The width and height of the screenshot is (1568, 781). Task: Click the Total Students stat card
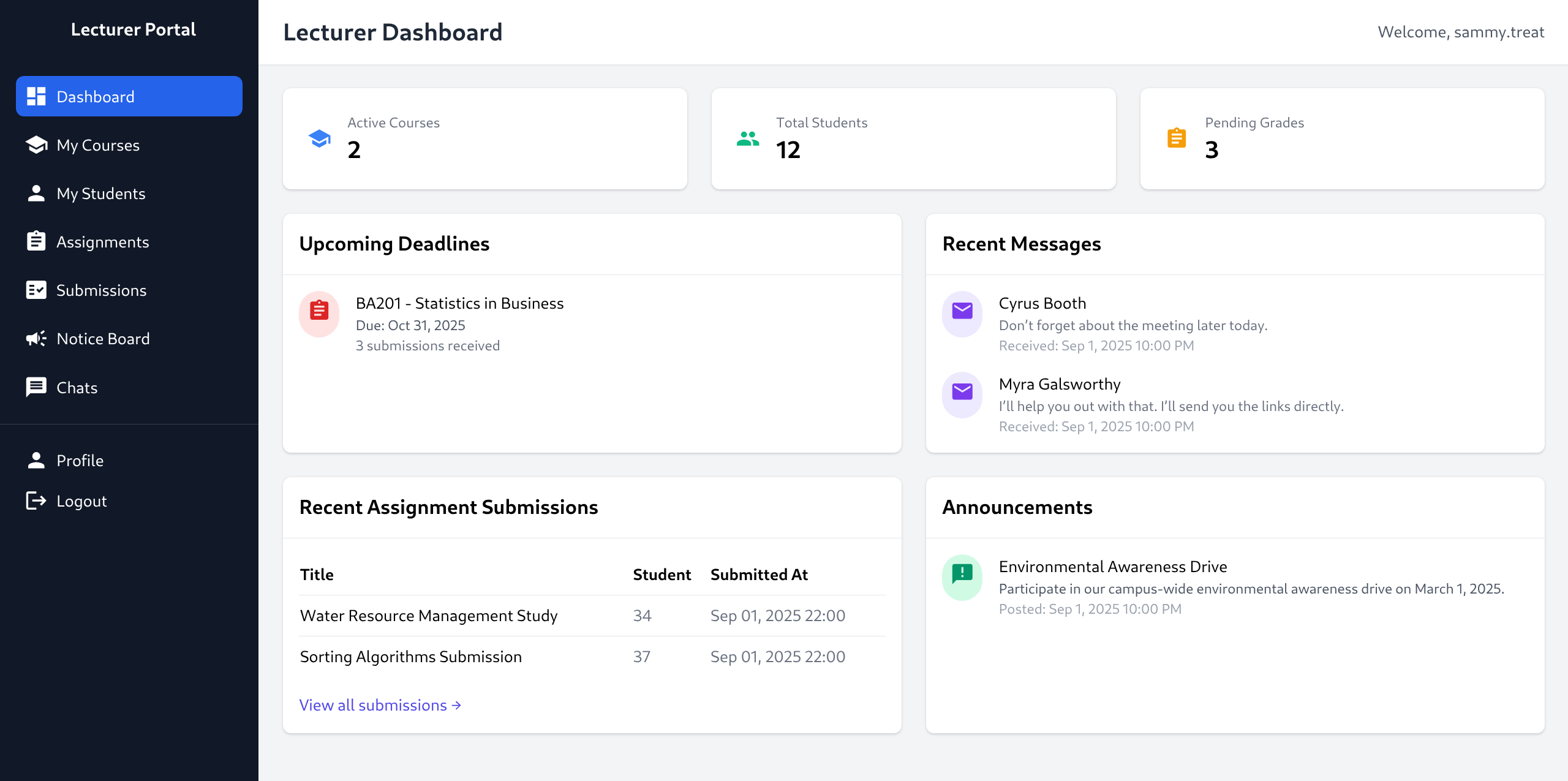pyautogui.click(x=913, y=138)
